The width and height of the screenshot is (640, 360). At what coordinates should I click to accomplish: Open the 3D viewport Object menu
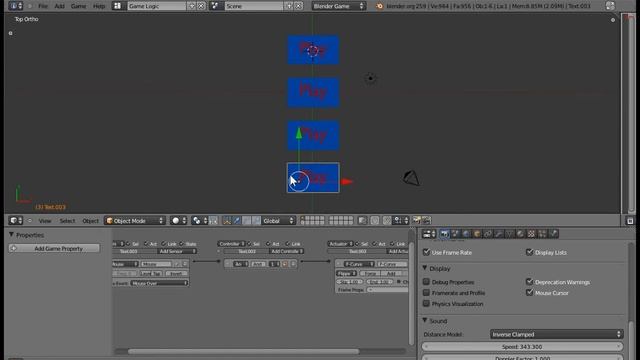(x=91, y=221)
